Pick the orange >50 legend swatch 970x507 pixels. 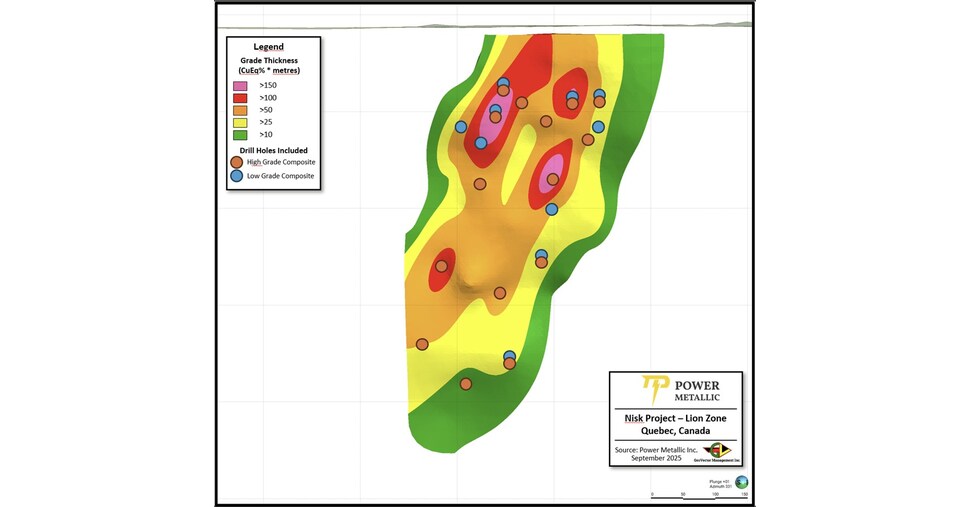(x=240, y=110)
